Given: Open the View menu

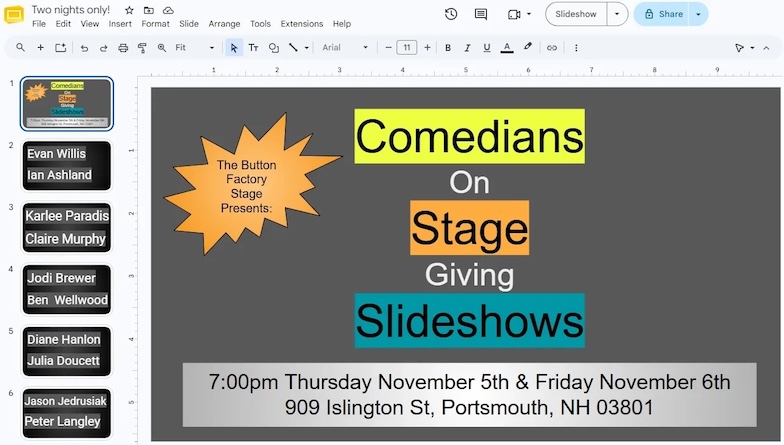Looking at the screenshot, I should pos(90,24).
